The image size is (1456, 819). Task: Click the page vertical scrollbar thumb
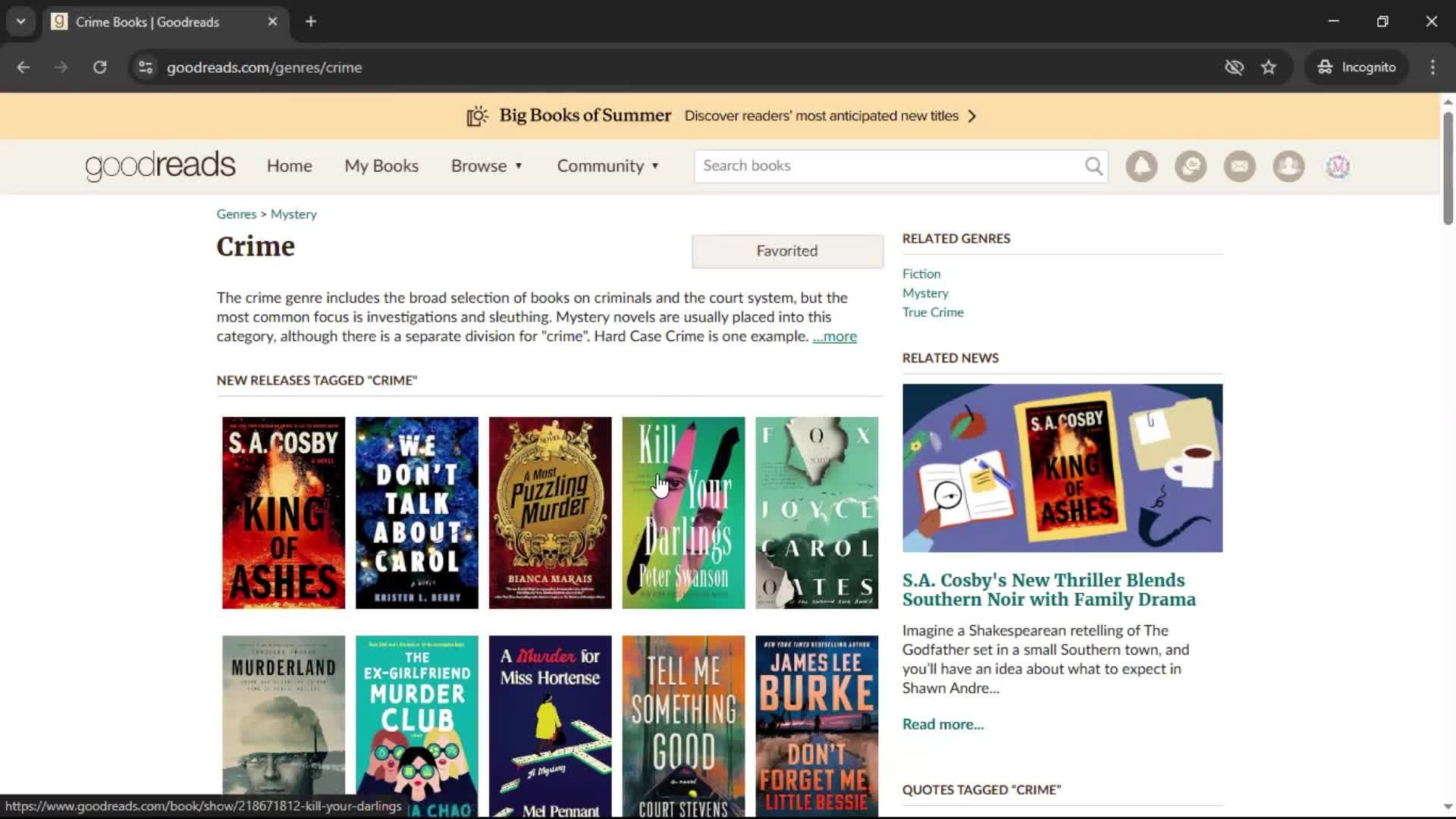[x=1448, y=167]
